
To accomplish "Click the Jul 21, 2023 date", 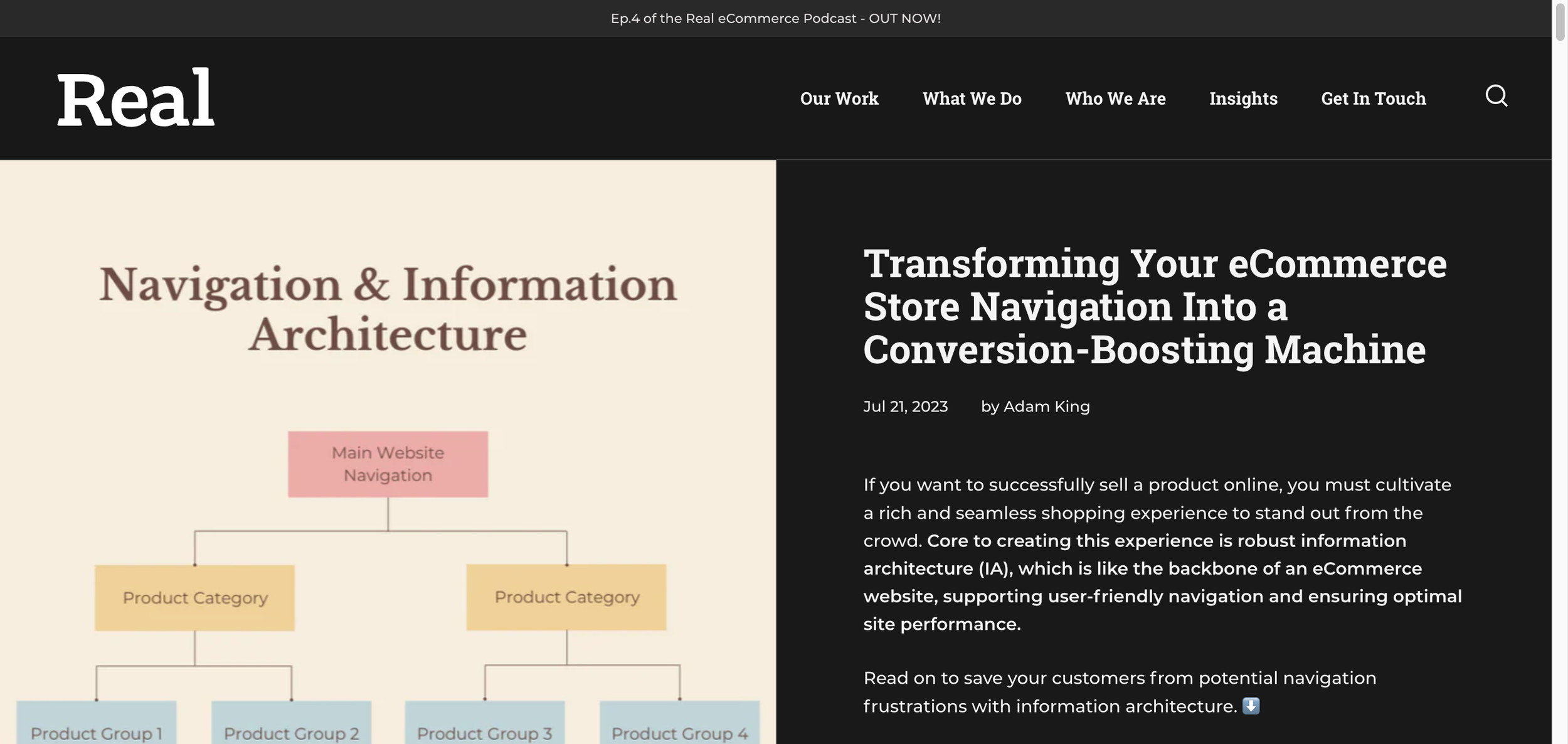I will click(905, 407).
